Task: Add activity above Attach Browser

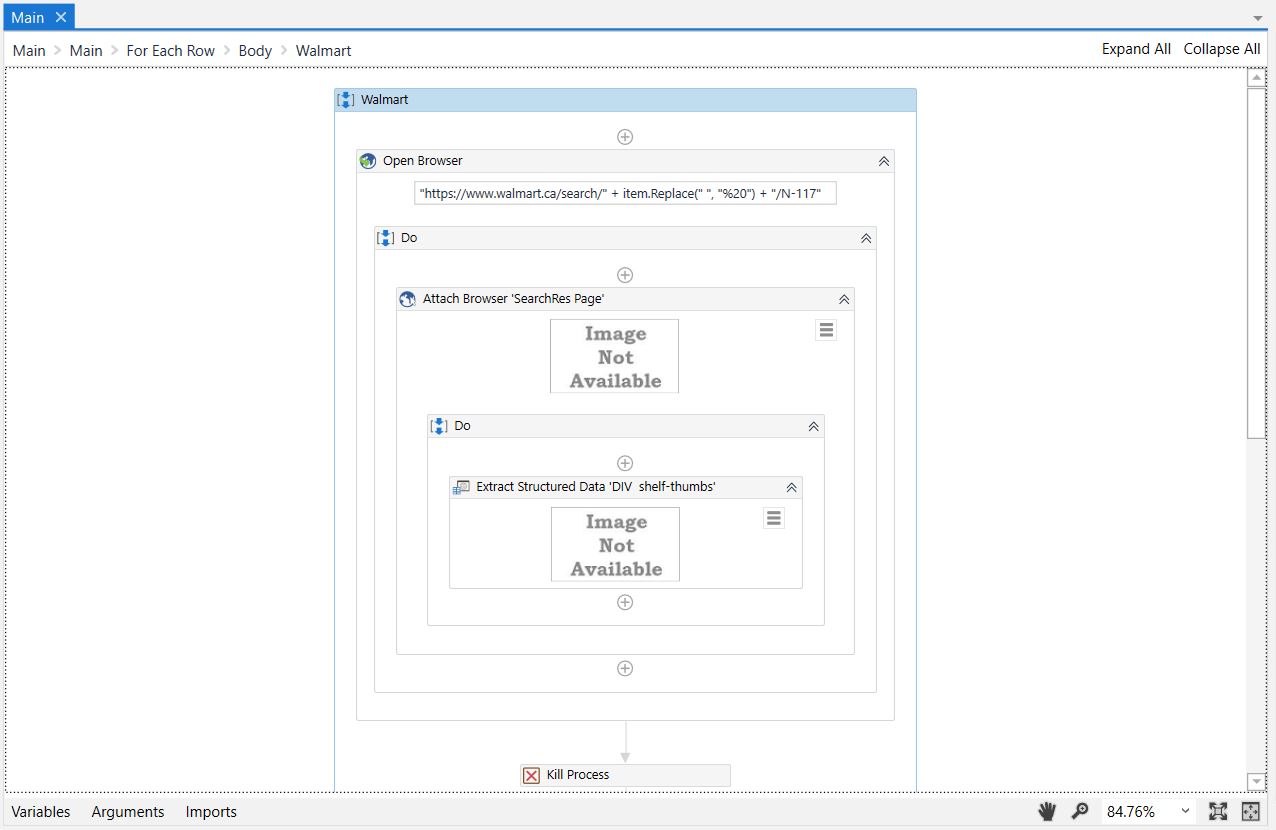Action: pos(625,275)
